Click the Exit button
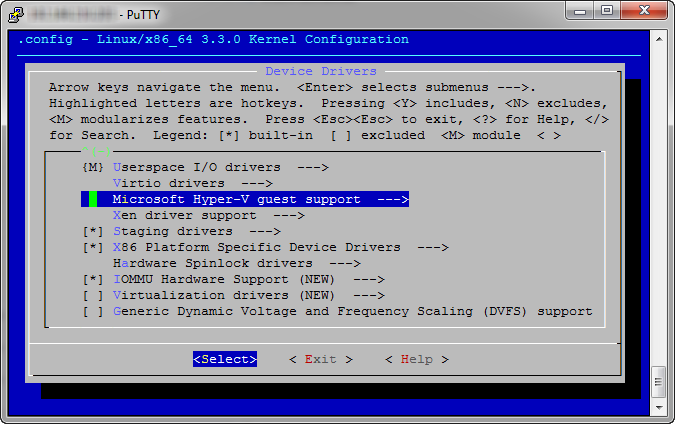 [x=321, y=359]
